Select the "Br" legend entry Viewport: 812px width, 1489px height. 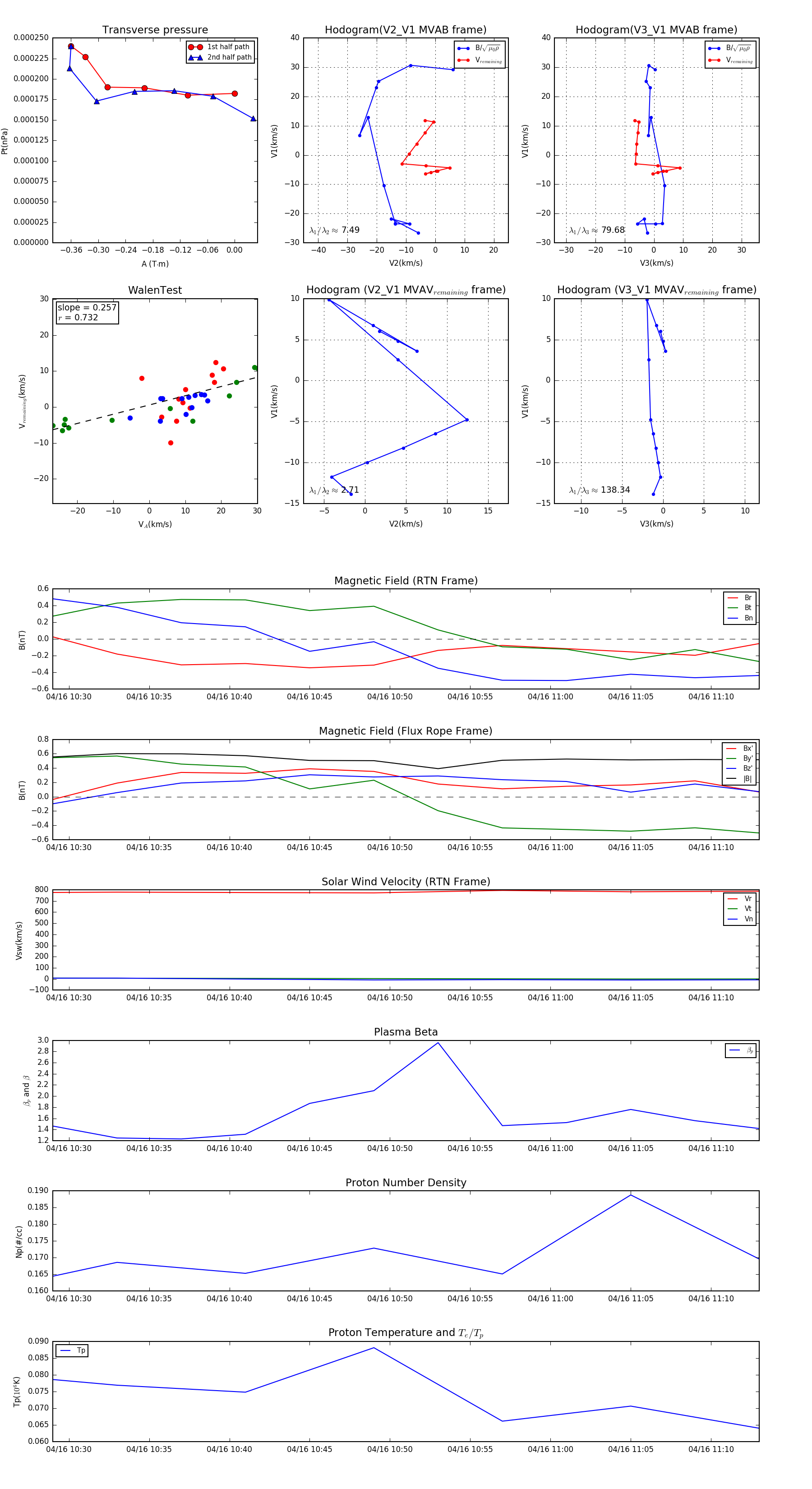(740, 598)
